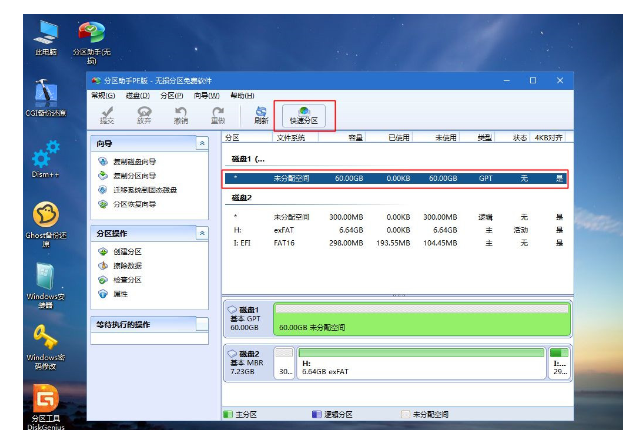Select the 300.00MB unallocated row on disk 2
Image resolution: width=643 pixels, height=440 pixels.
(395, 217)
